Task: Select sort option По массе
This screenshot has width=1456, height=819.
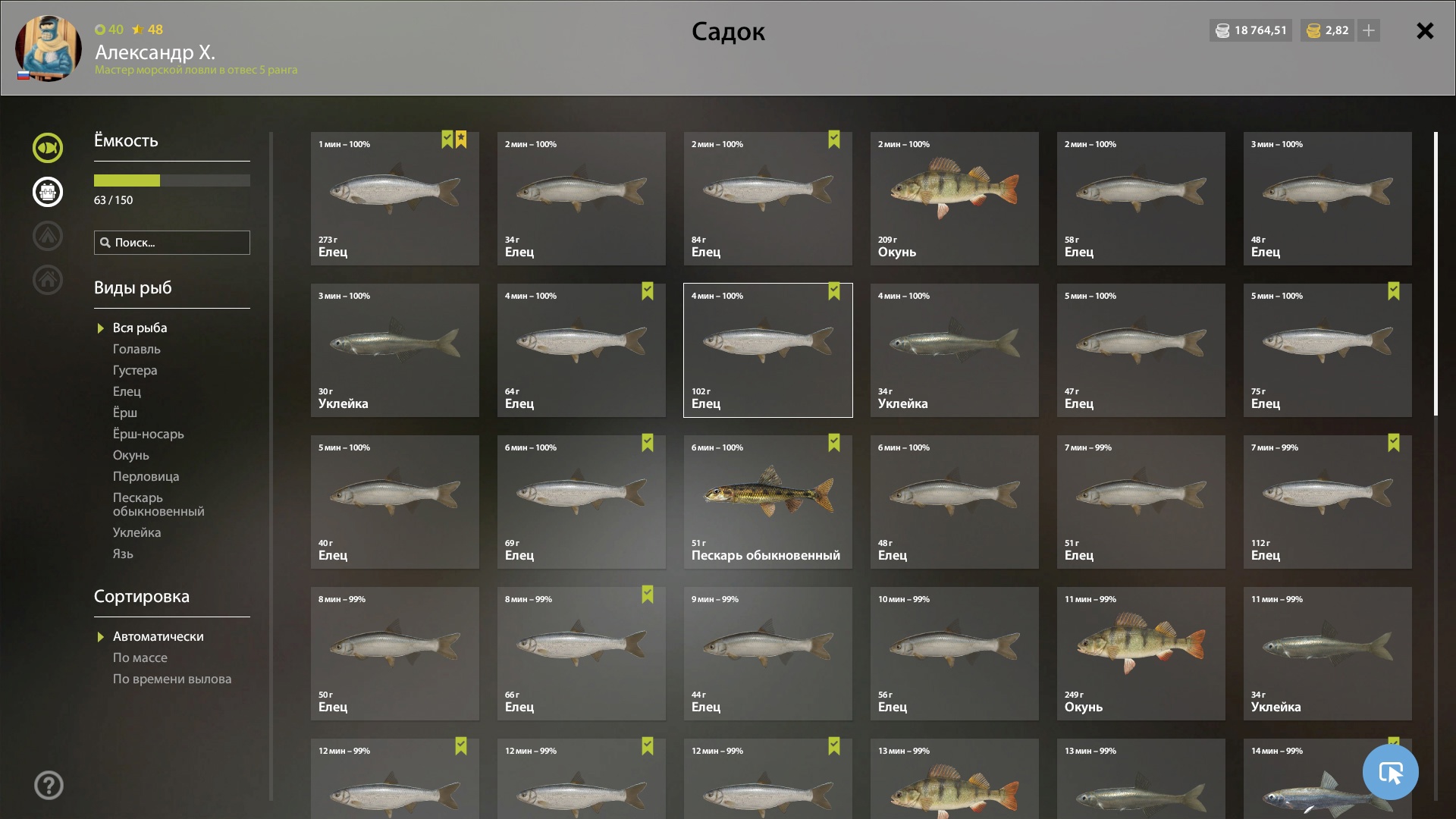Action: [x=140, y=657]
